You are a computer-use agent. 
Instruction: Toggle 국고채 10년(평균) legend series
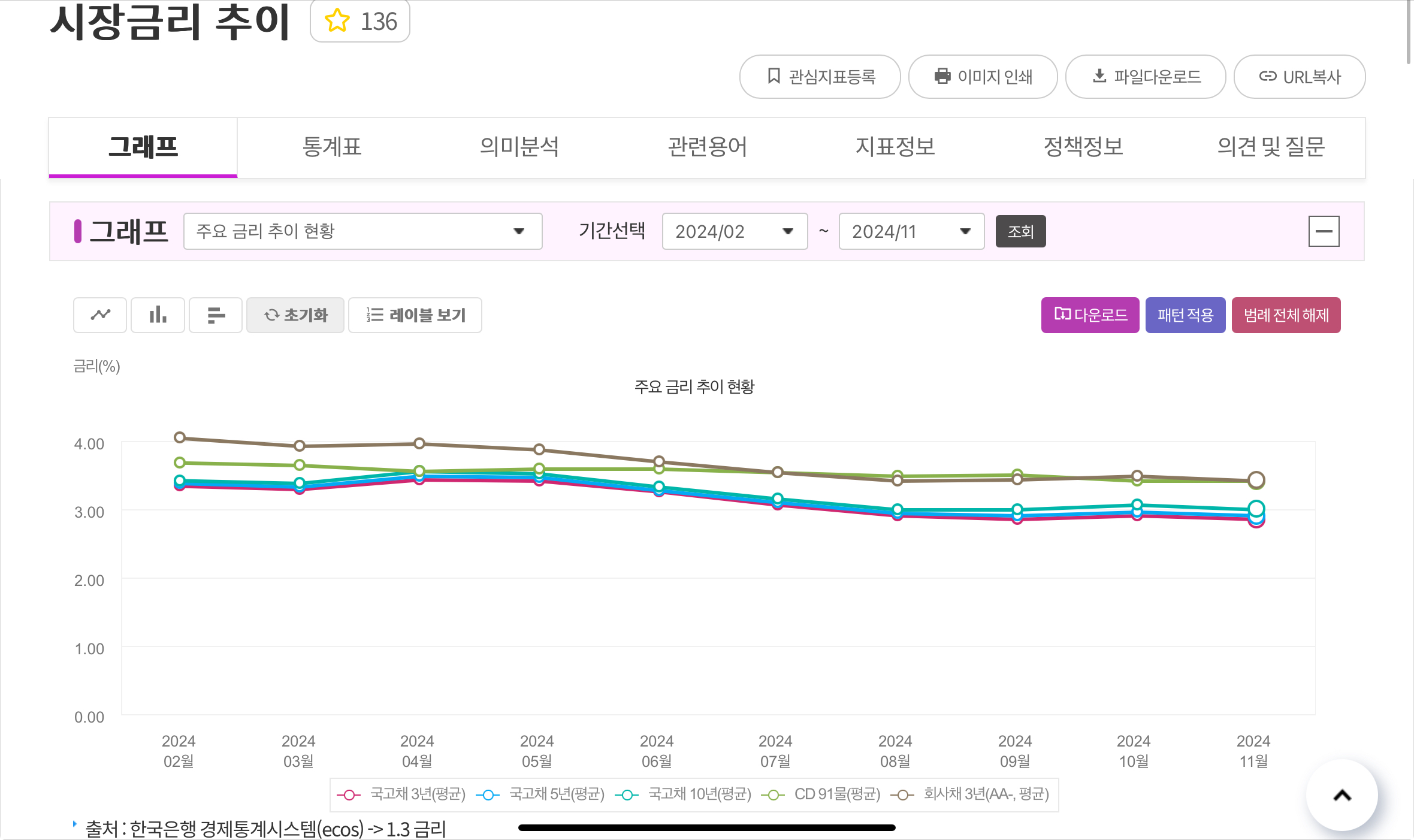[684, 794]
